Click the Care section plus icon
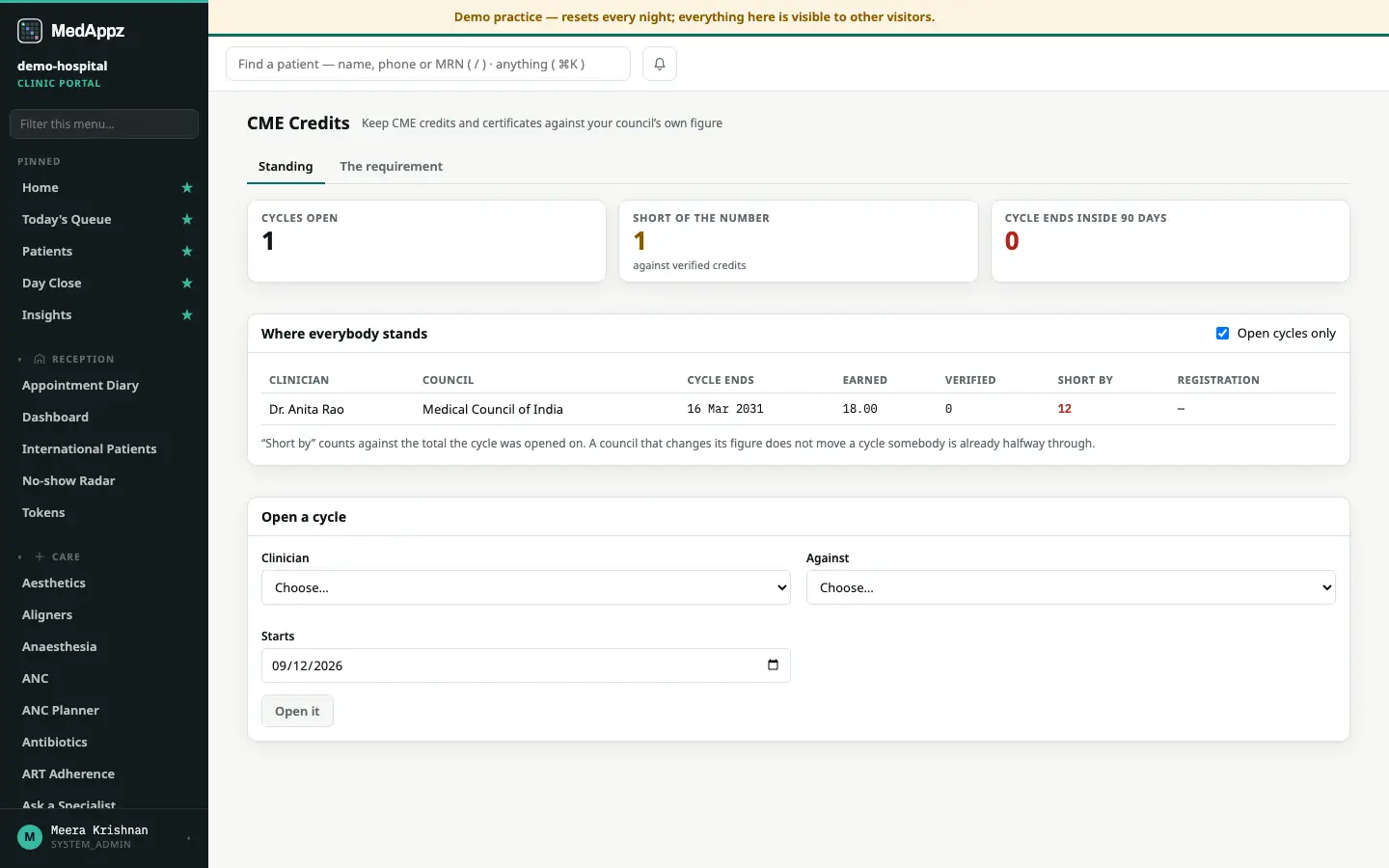This screenshot has width=1389, height=868. (40, 556)
